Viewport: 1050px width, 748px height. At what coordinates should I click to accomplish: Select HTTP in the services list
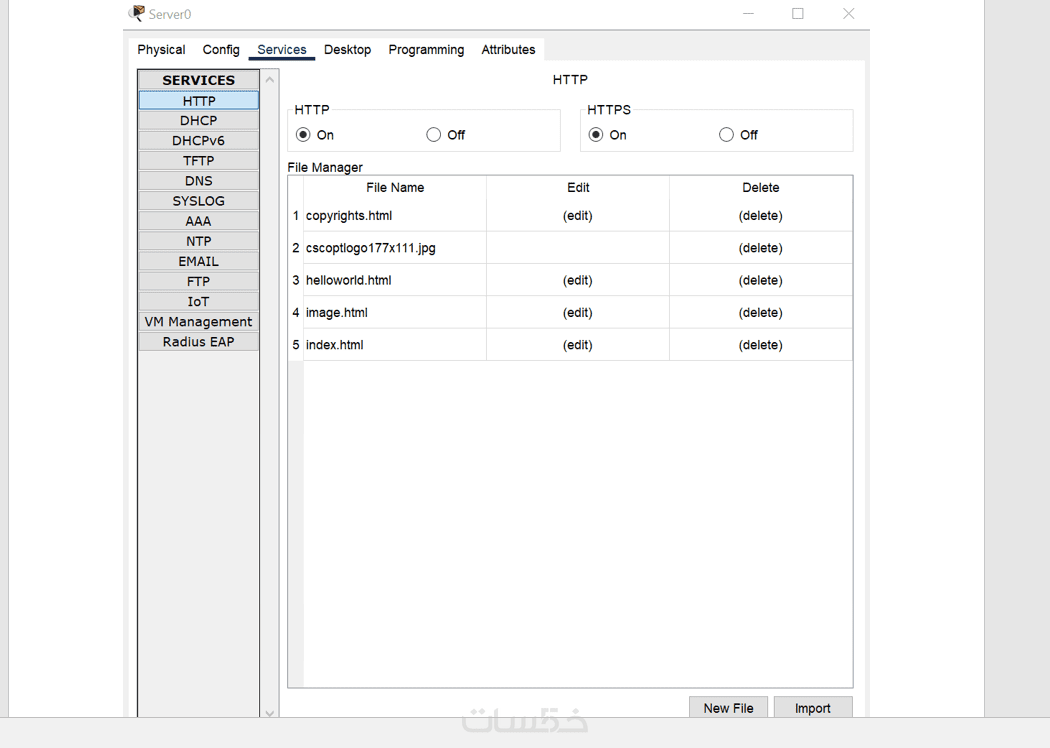tap(199, 100)
